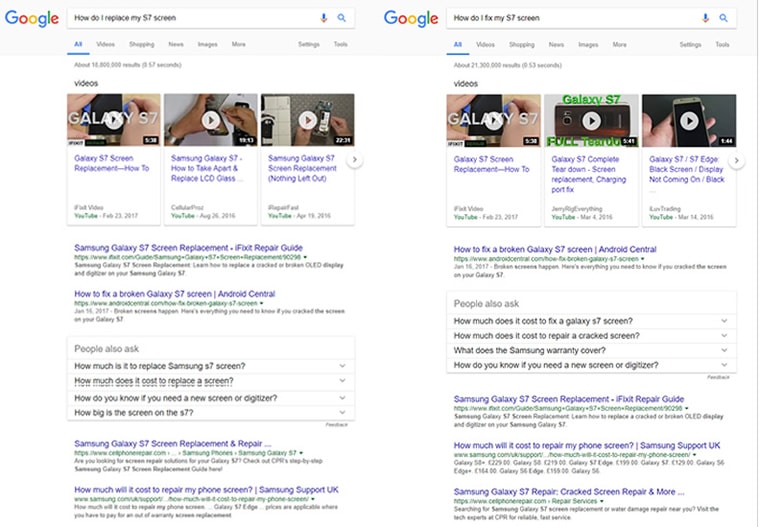Open Android Central result in left page

click(x=174, y=294)
